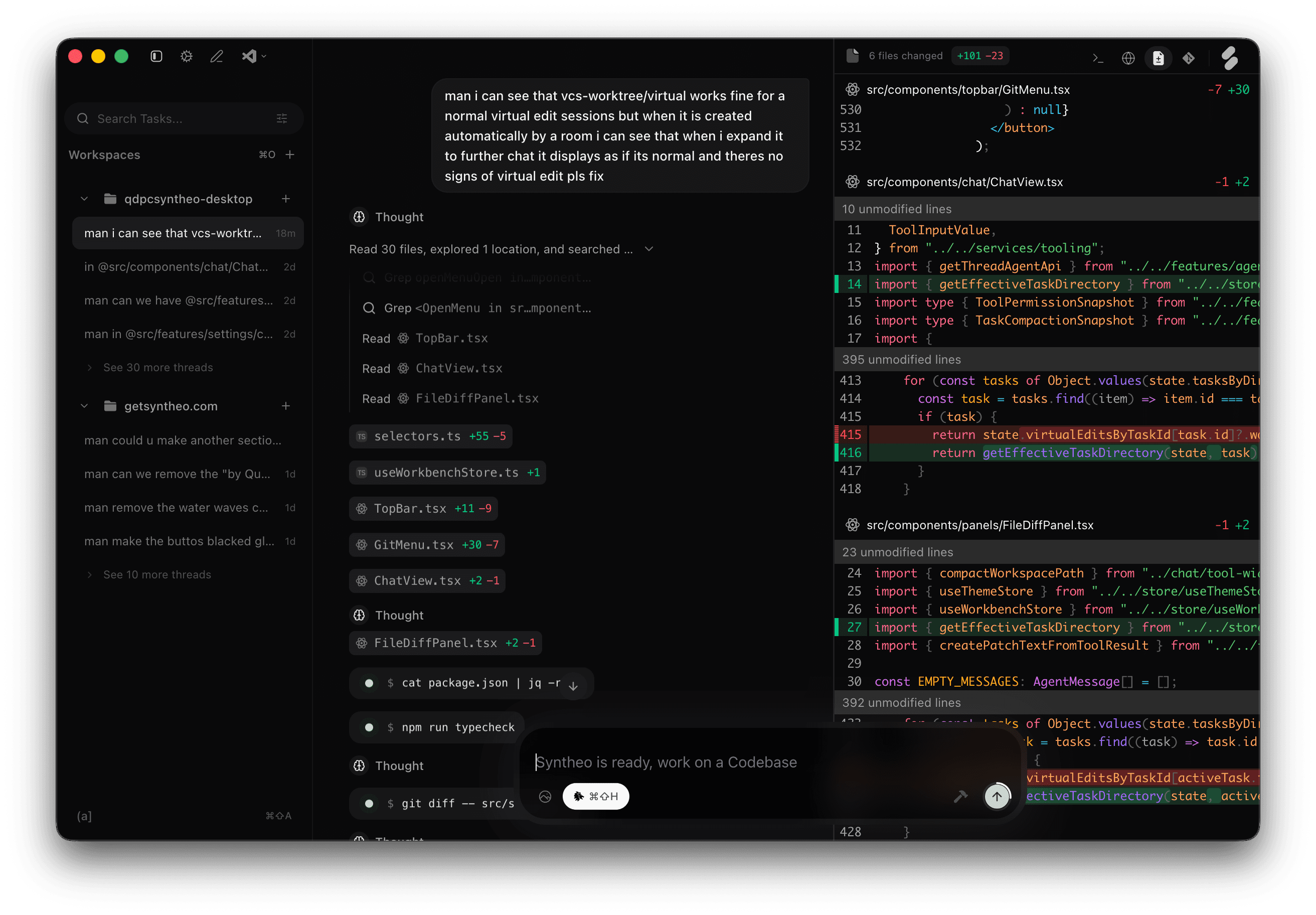Open useWorkbenchStore.ts +1 change chip
1316x915 pixels.
pos(448,473)
